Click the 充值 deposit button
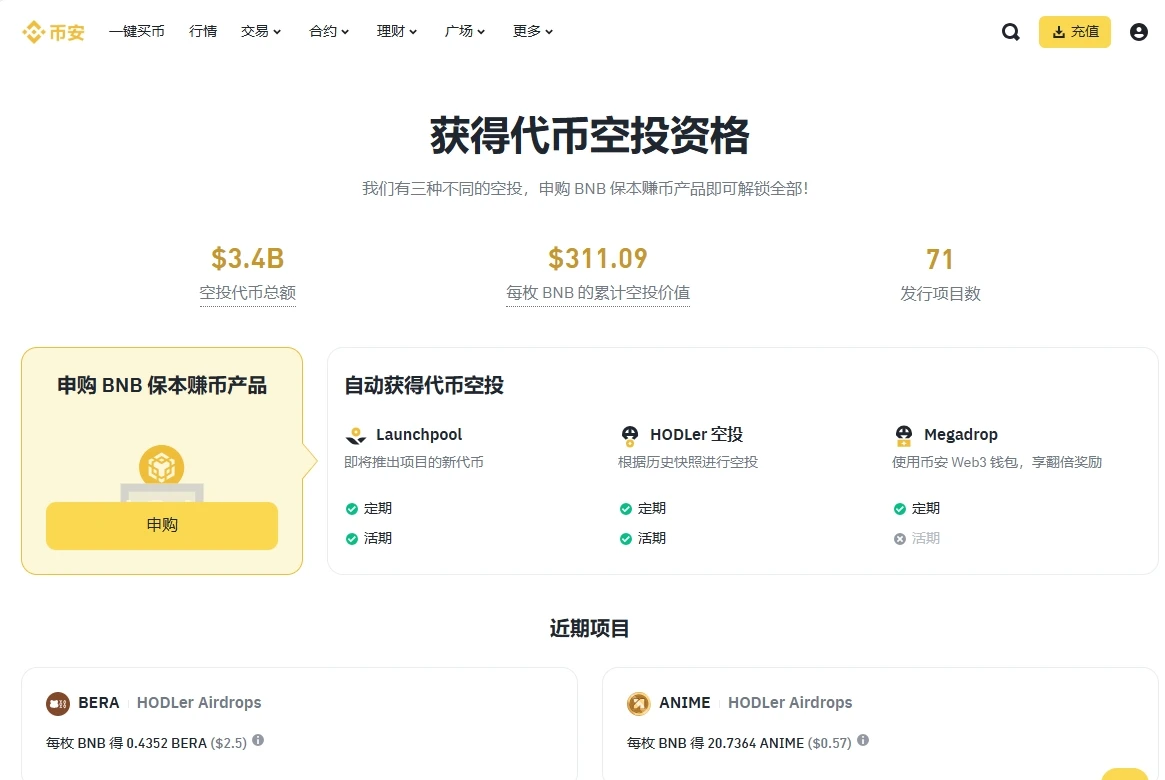The width and height of the screenshot is (1165, 780). (1074, 32)
